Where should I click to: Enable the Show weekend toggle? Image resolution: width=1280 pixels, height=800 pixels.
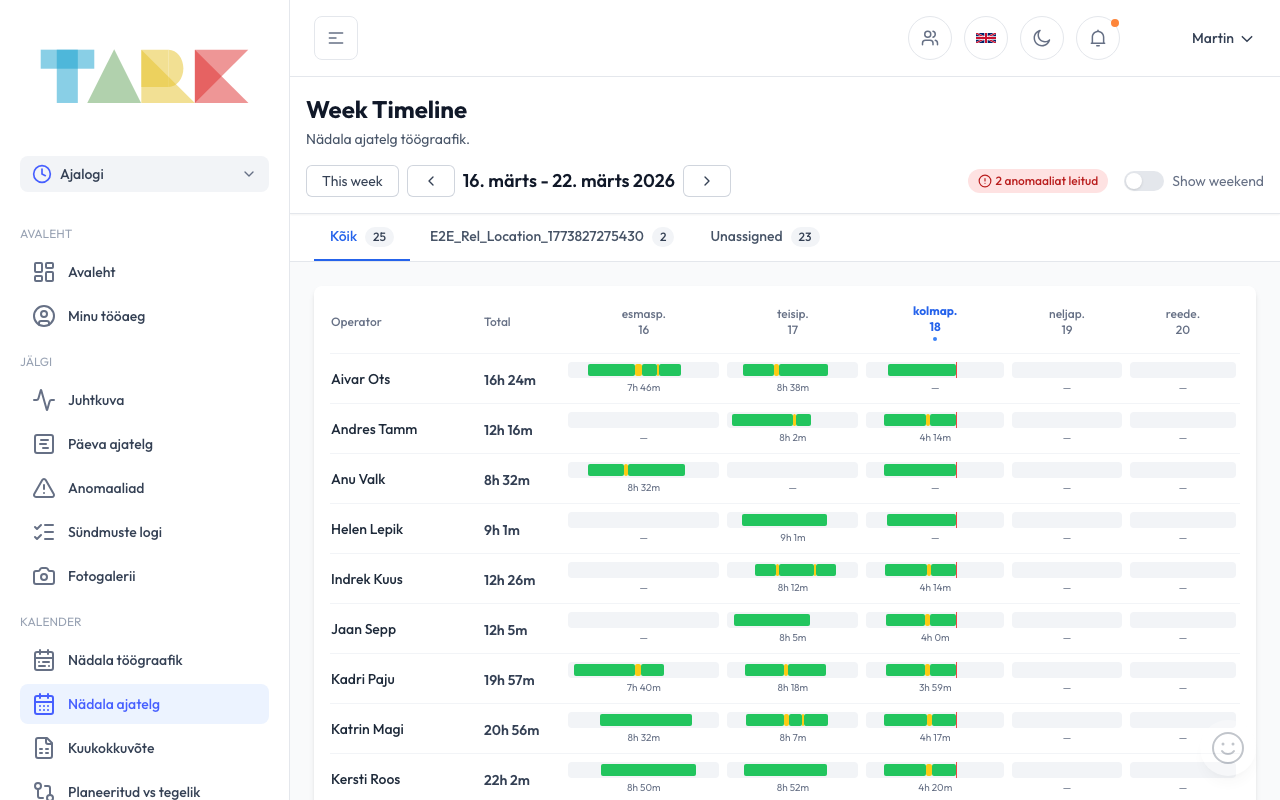tap(1143, 181)
